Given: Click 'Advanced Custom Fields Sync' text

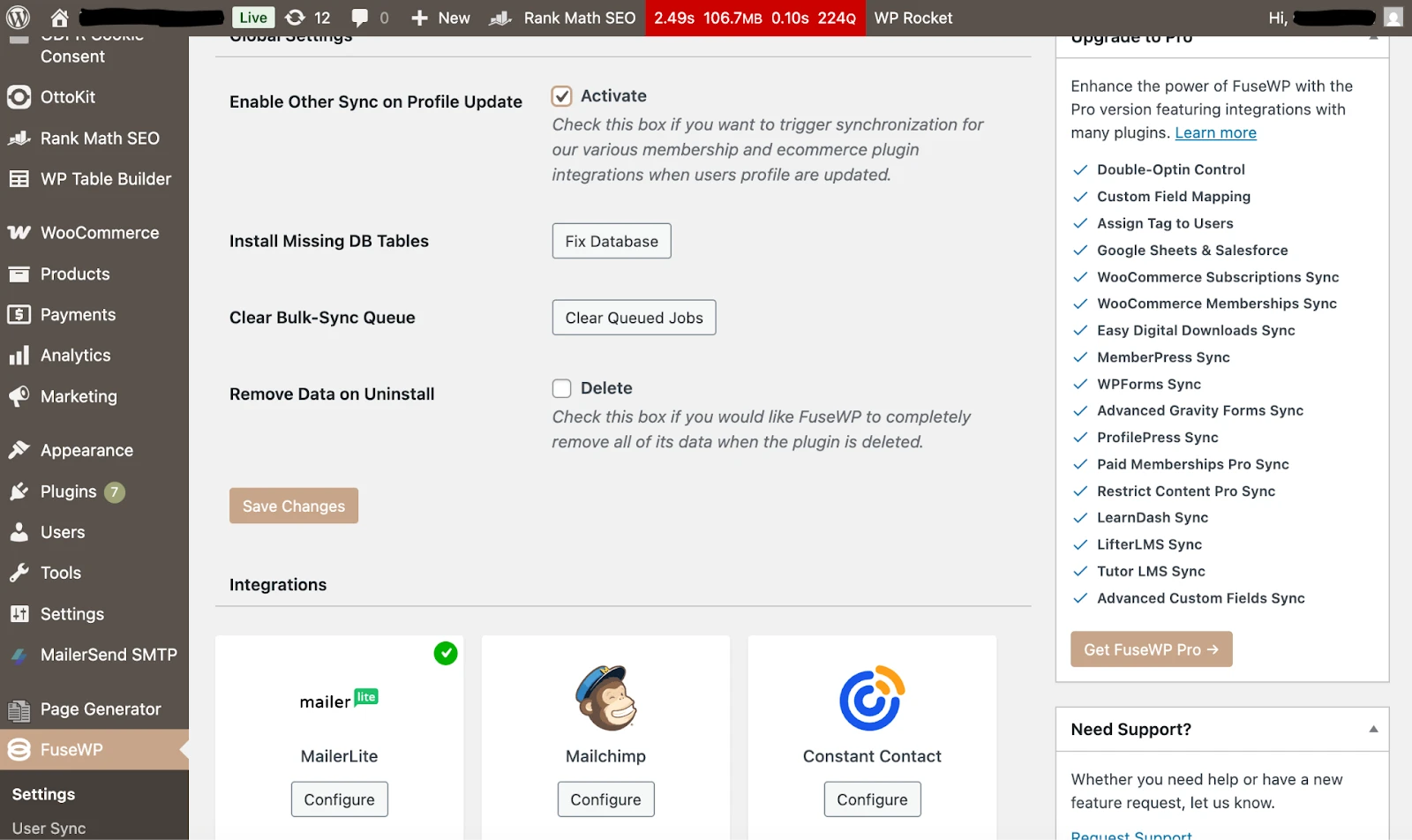Looking at the screenshot, I should (1200, 598).
